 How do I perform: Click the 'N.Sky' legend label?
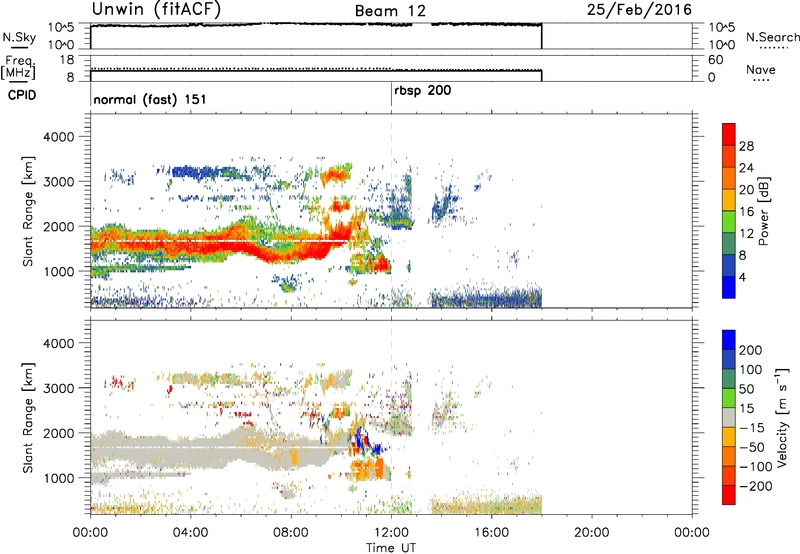point(19,37)
